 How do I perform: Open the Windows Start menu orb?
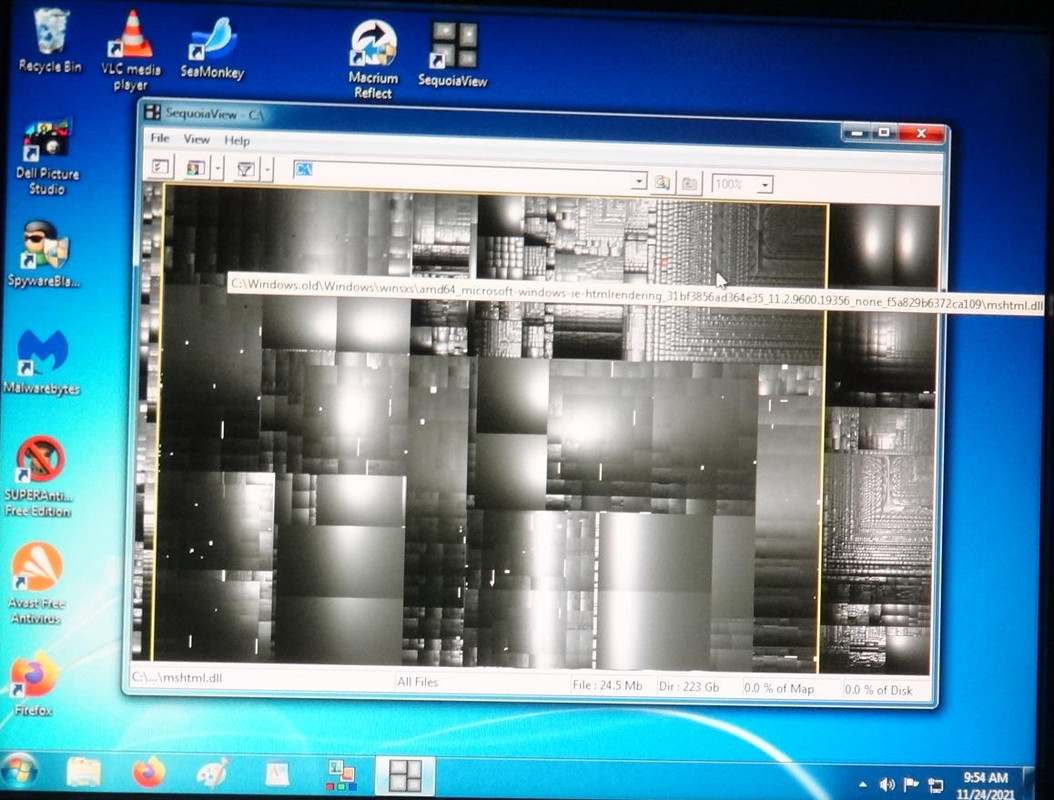pyautogui.click(x=19, y=772)
